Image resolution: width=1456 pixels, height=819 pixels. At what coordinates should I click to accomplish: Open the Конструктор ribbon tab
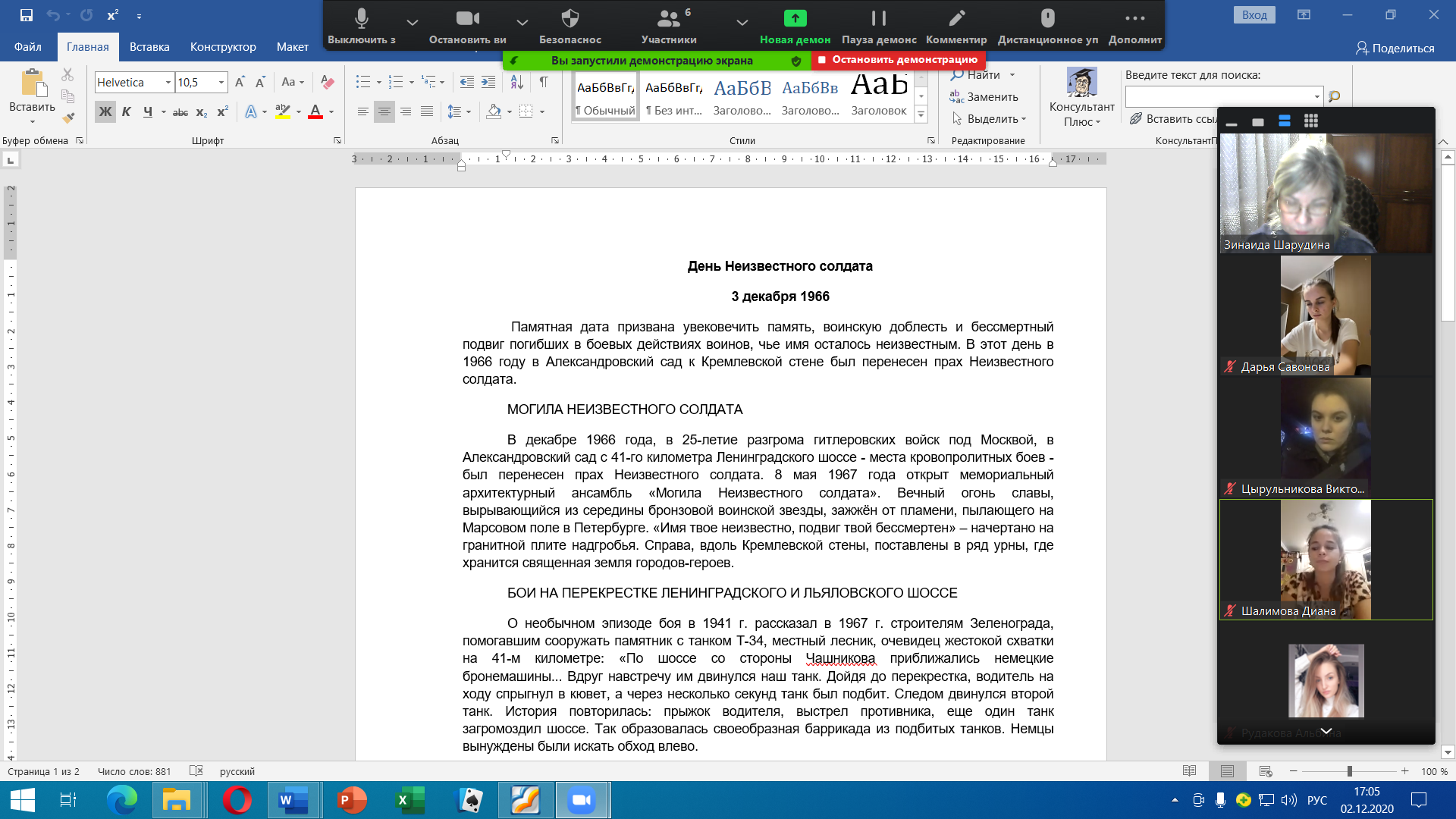(223, 47)
